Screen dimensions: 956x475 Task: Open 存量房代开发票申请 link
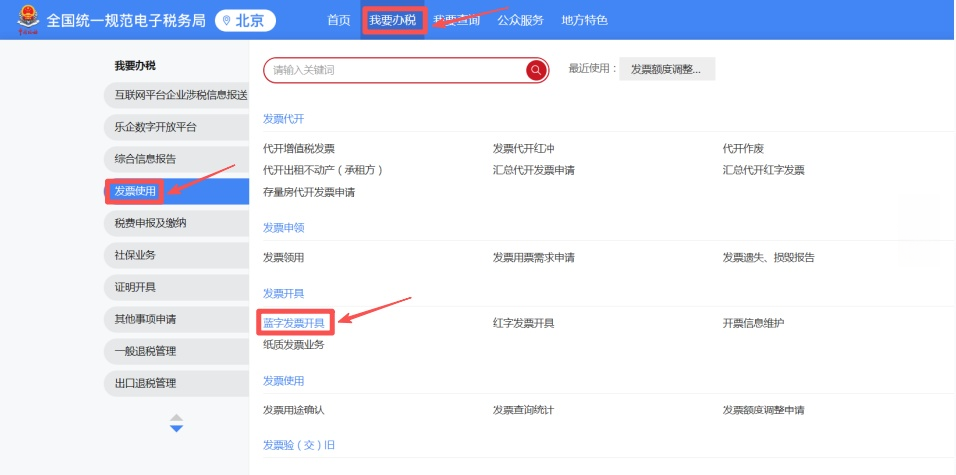(x=309, y=192)
